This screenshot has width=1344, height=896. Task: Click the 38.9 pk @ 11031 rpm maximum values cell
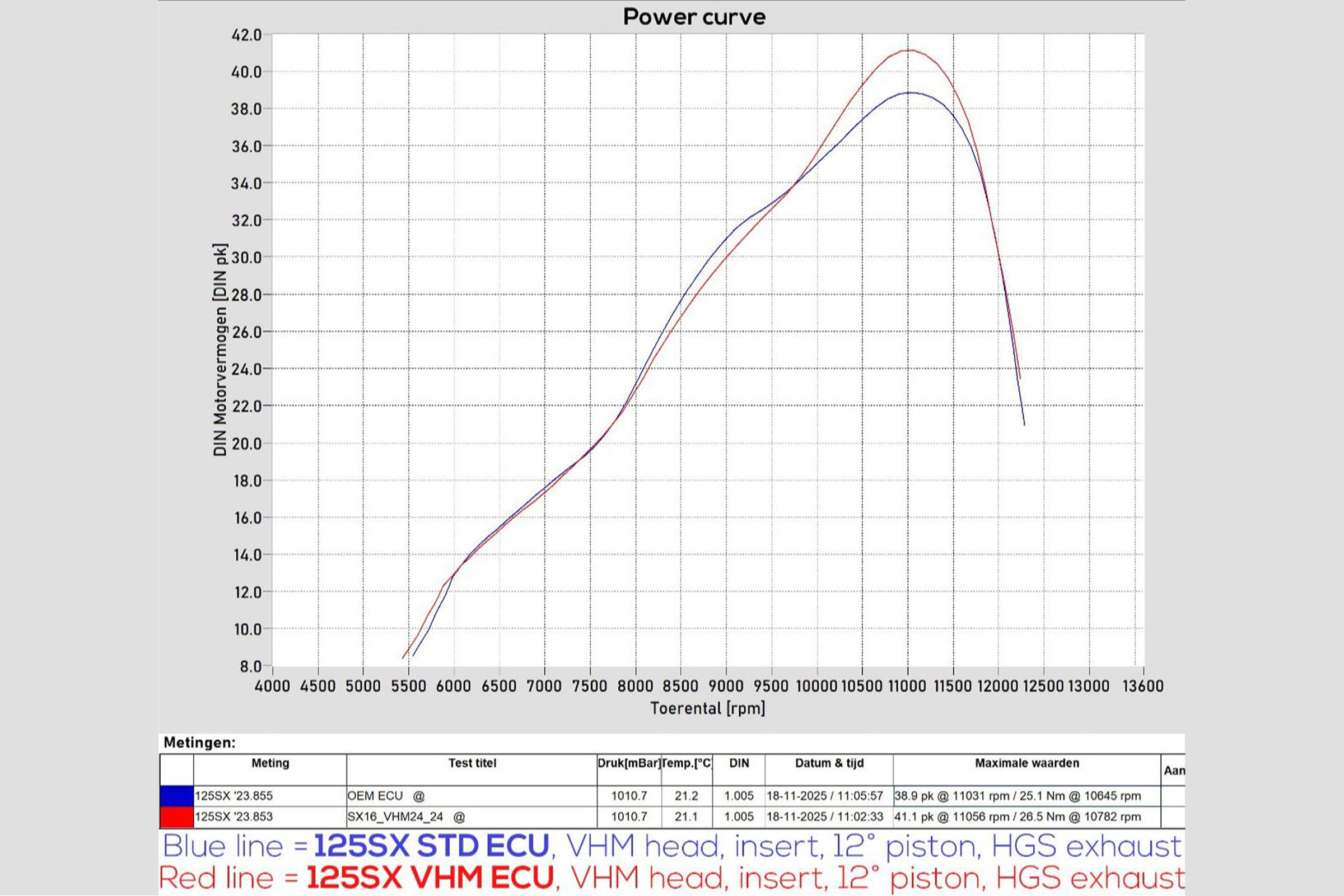click(1017, 795)
